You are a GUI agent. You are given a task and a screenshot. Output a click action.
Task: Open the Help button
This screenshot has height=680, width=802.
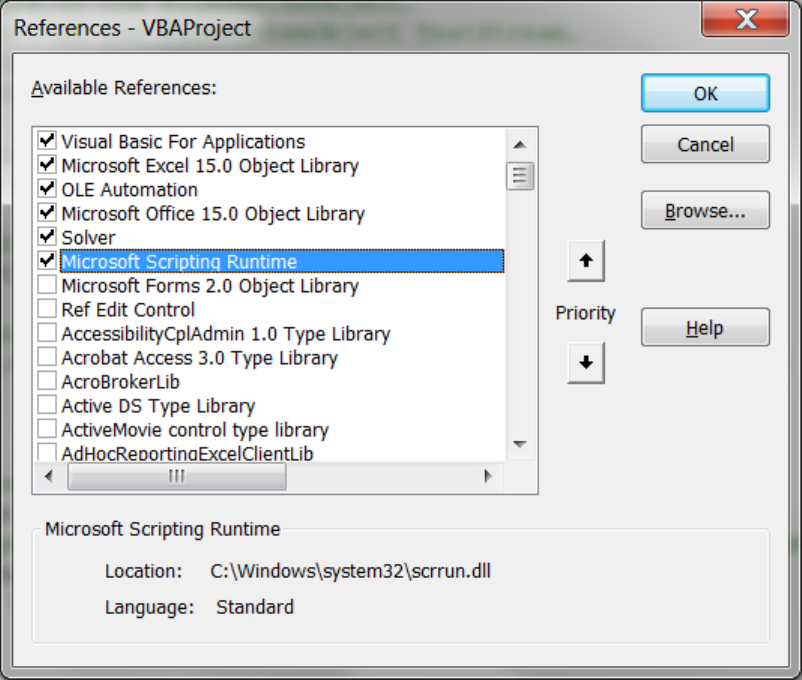click(x=705, y=327)
